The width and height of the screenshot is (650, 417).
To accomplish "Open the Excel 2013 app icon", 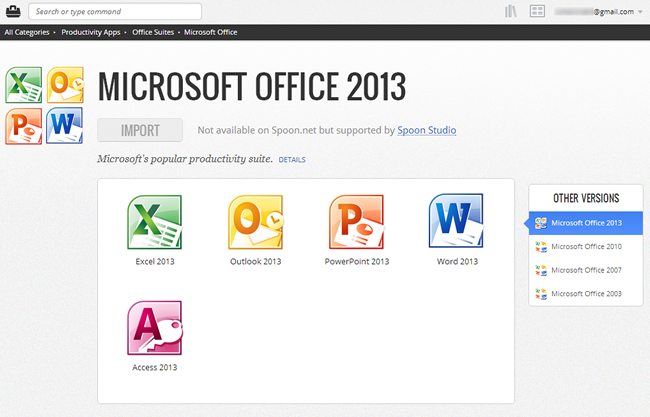I will (x=154, y=222).
